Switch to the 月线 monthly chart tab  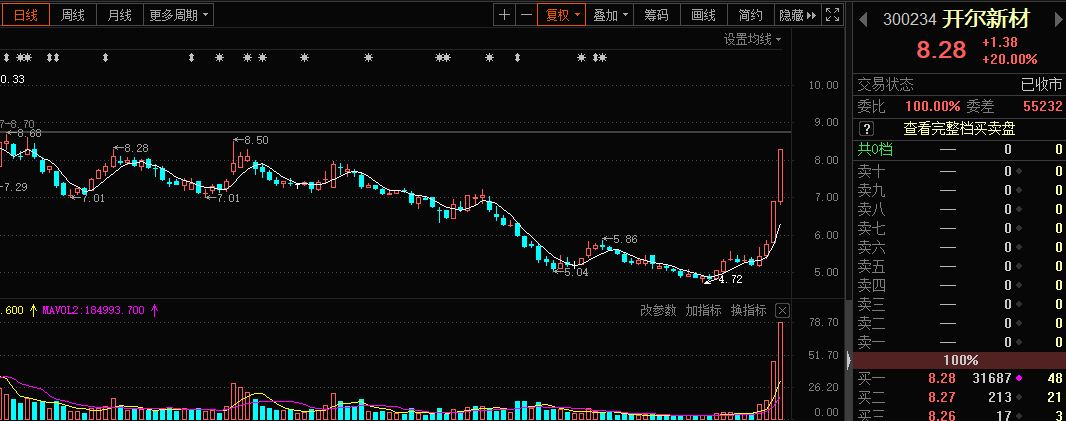click(120, 15)
